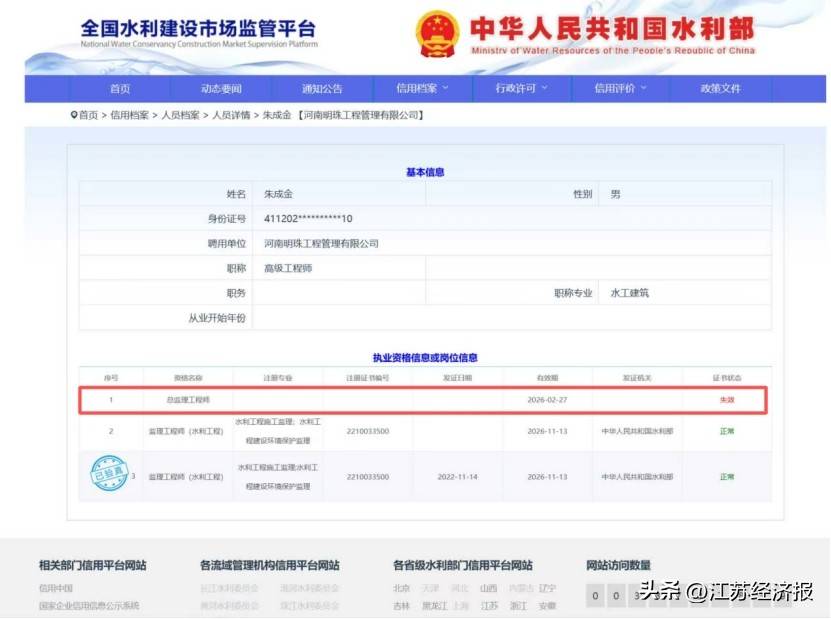The image size is (831, 619).
Task: Click the blue 已验真 verification stamp
Action: pos(109,472)
